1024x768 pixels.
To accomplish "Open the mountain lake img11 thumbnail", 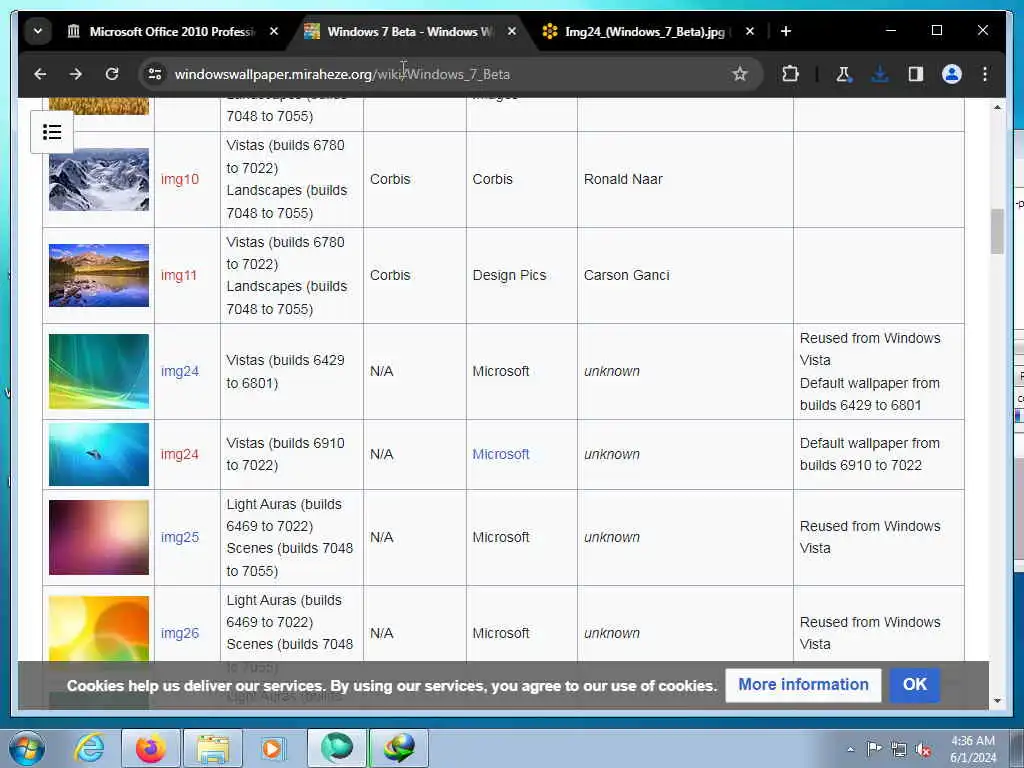I will [99, 276].
